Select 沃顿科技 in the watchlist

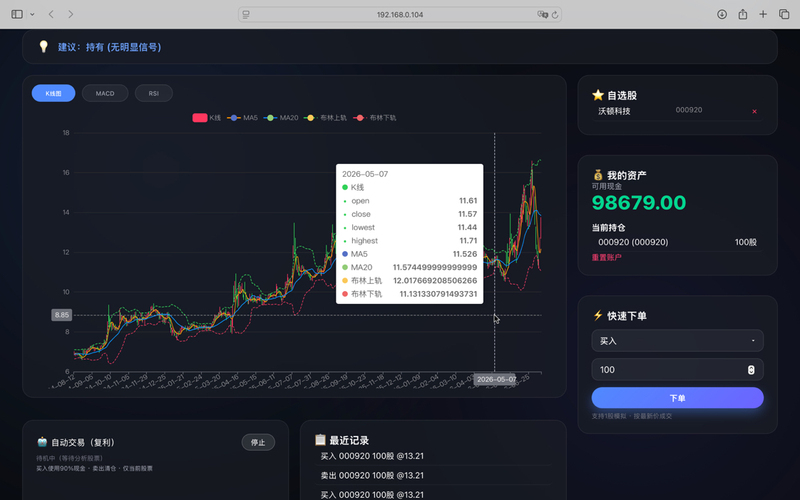point(614,111)
